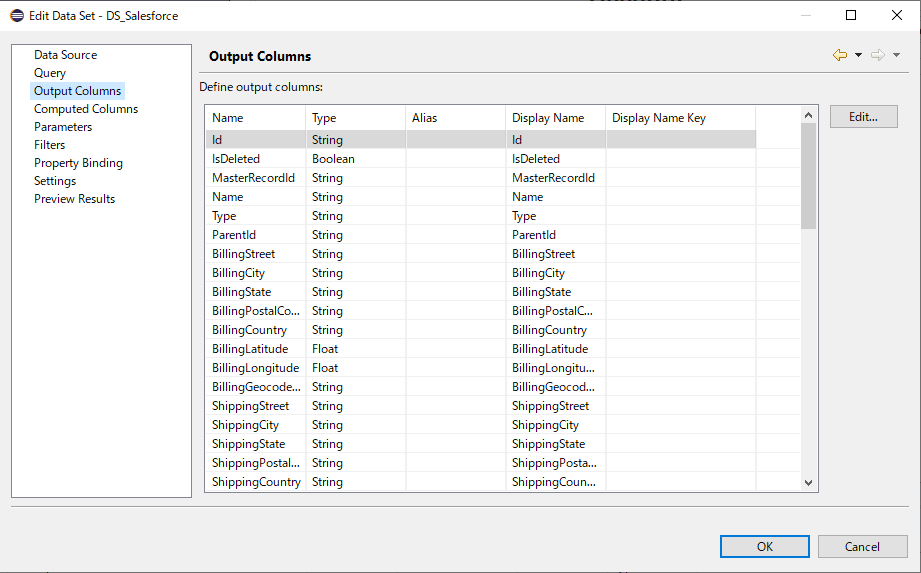The width and height of the screenshot is (921, 573).
Task: Show the Preview Results page
Action: 74,199
